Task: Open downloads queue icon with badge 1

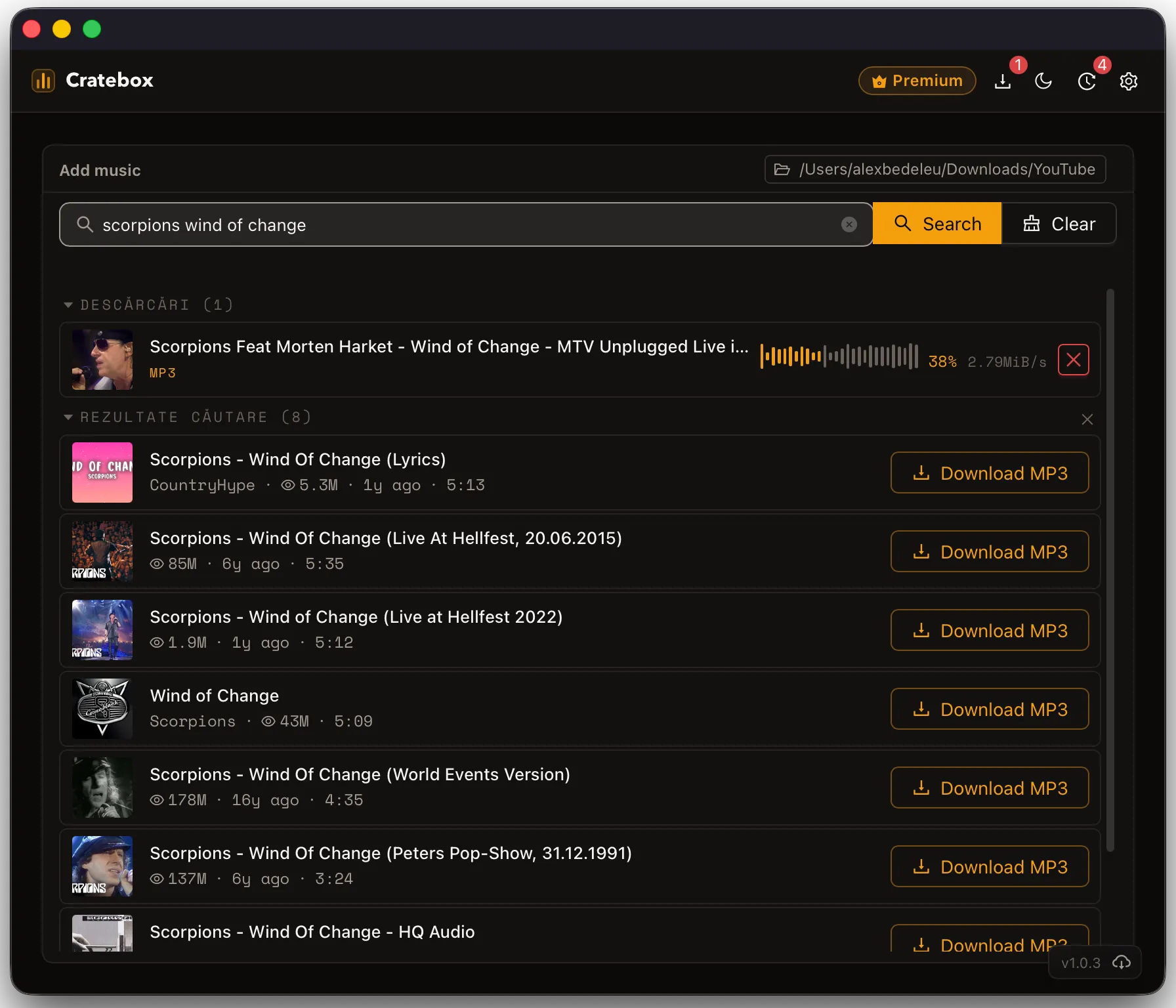Action: click(1003, 81)
